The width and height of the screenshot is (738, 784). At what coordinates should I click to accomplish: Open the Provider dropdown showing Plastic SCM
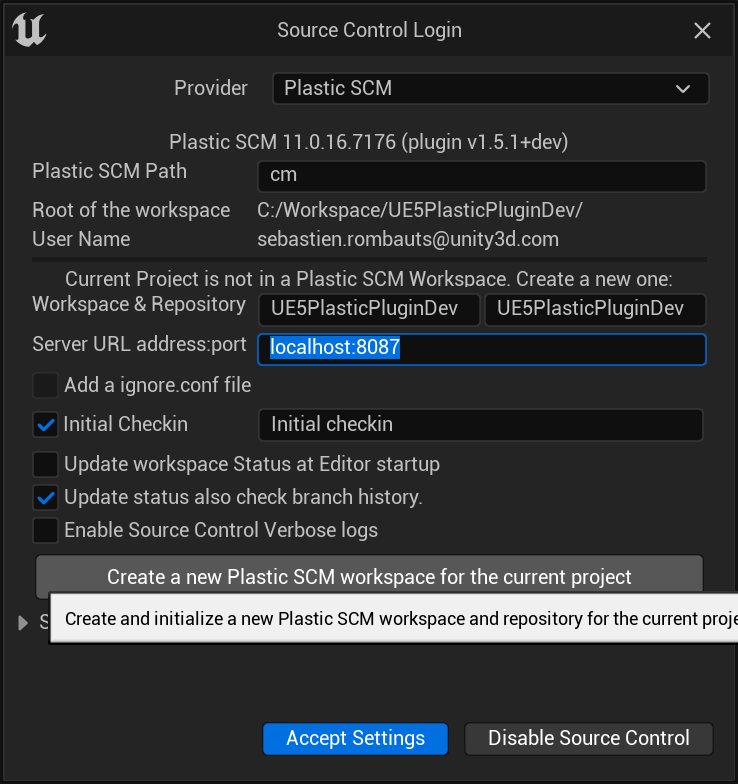490,88
